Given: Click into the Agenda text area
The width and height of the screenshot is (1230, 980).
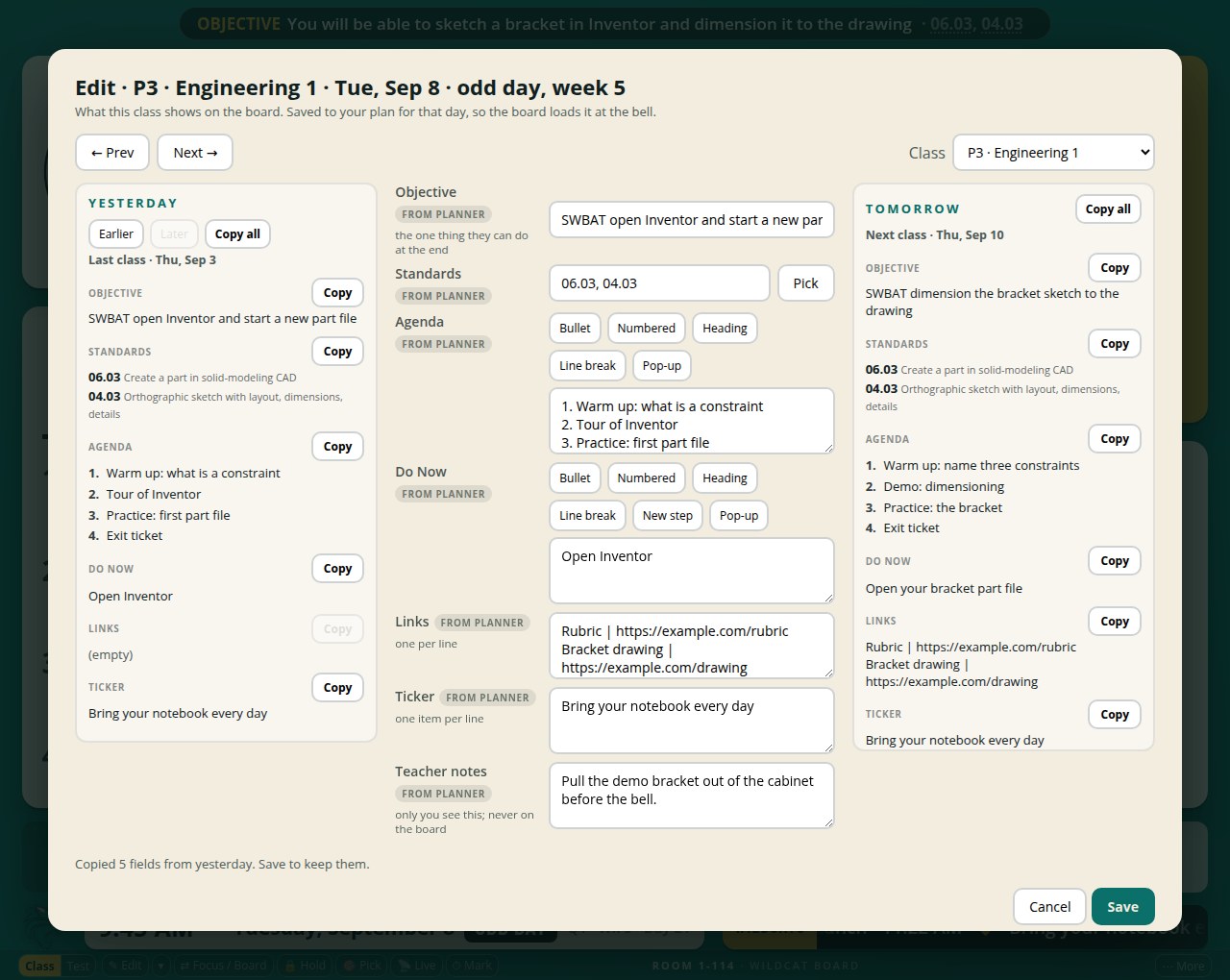Looking at the screenshot, I should tap(692, 421).
